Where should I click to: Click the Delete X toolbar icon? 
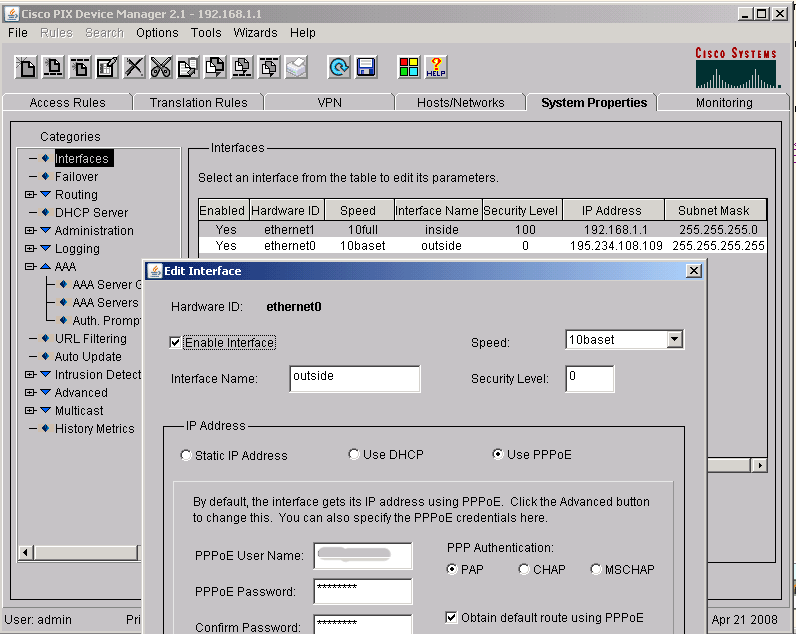(x=134, y=67)
